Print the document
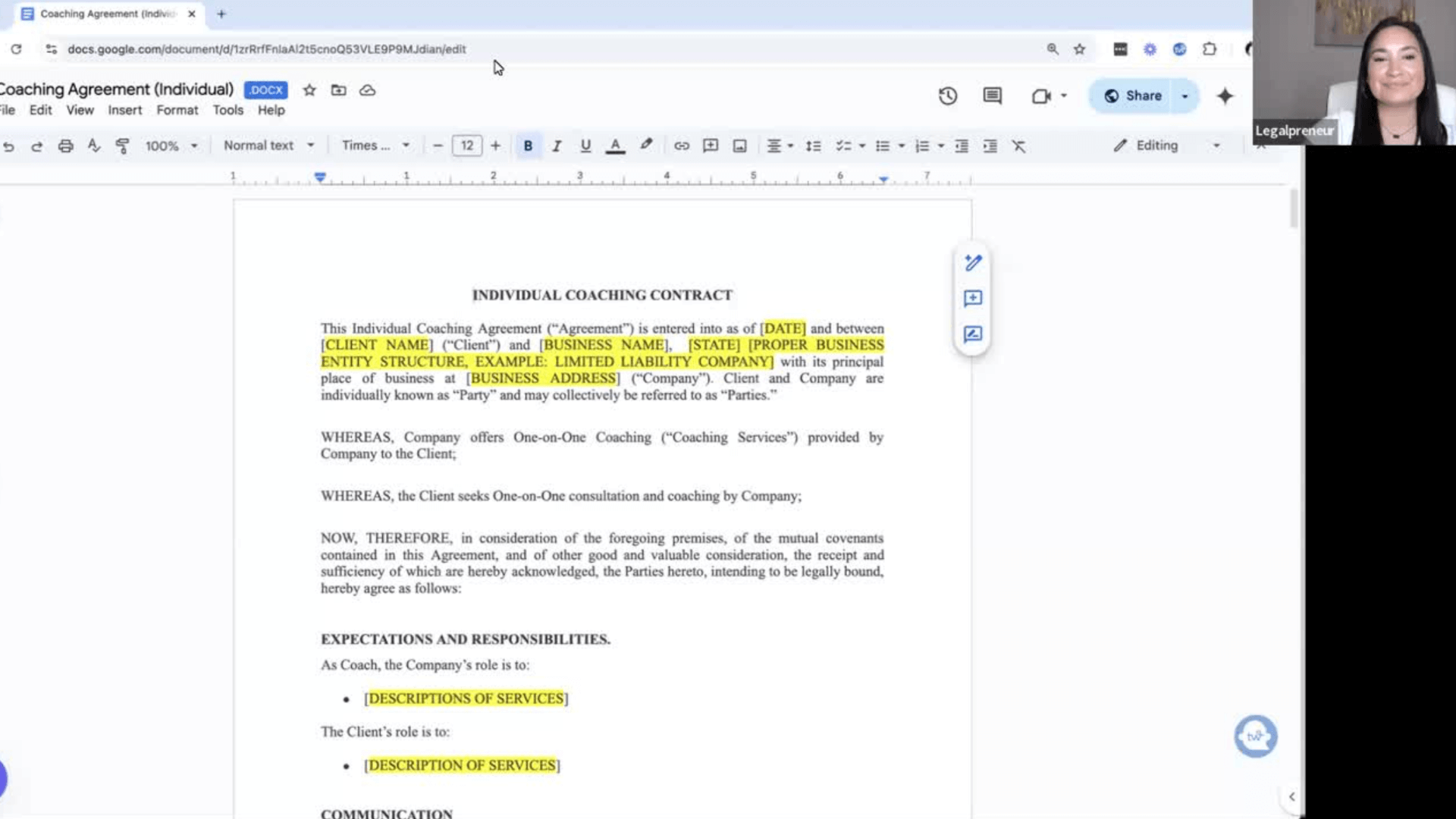This screenshot has height=819, width=1456. (66, 146)
